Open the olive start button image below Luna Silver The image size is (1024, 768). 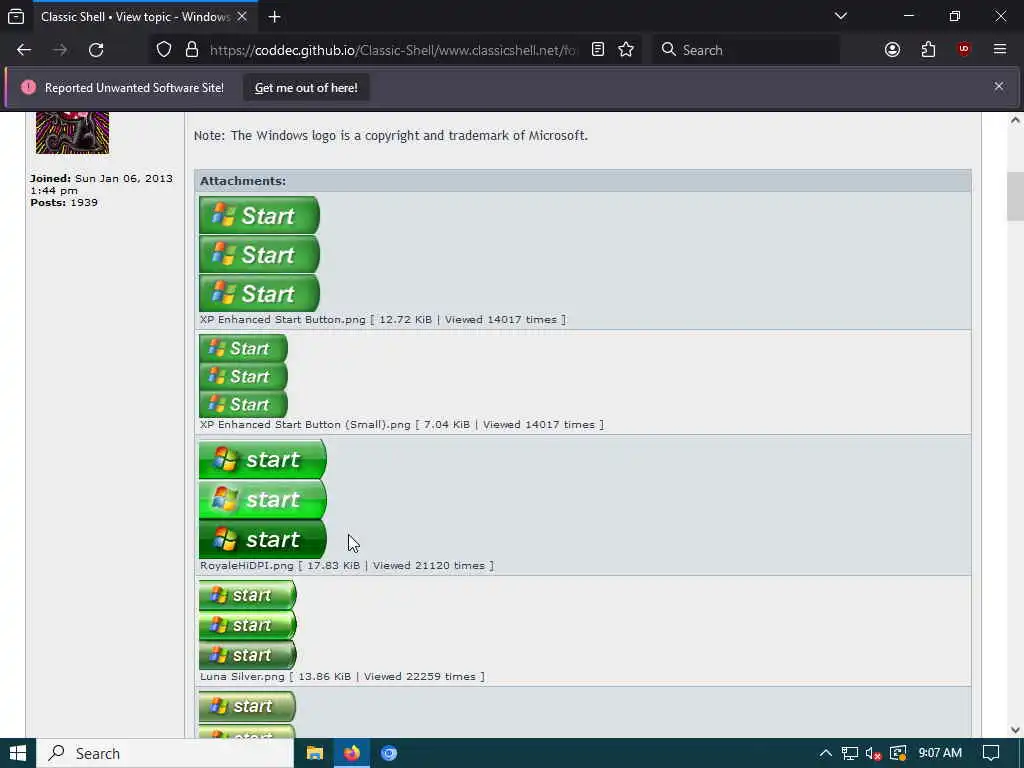(x=248, y=714)
